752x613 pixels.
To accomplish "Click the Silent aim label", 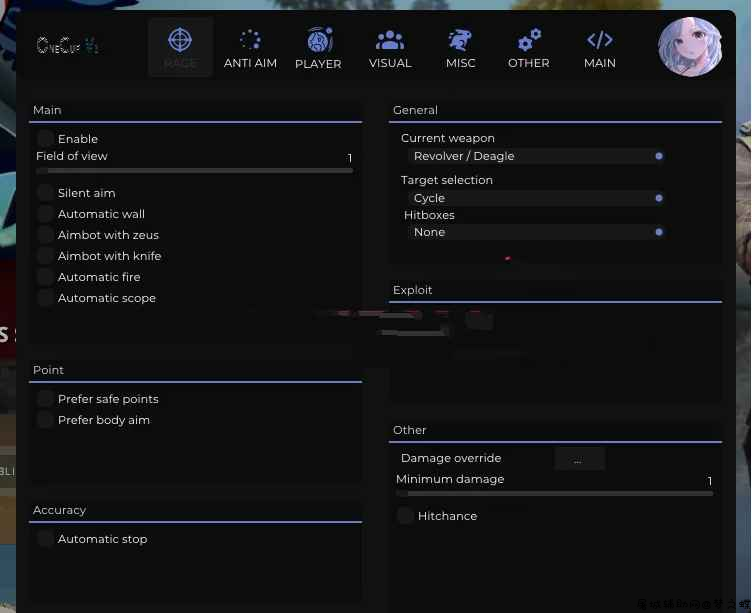I will [x=87, y=193].
